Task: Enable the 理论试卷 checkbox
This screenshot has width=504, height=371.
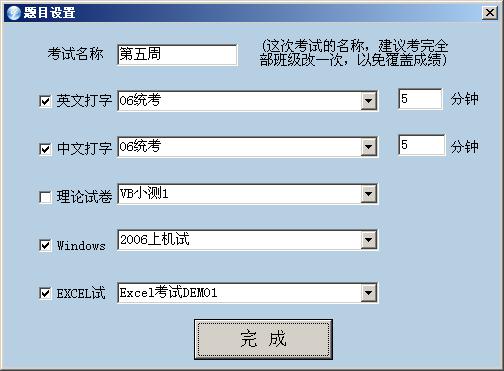Action: click(x=45, y=197)
